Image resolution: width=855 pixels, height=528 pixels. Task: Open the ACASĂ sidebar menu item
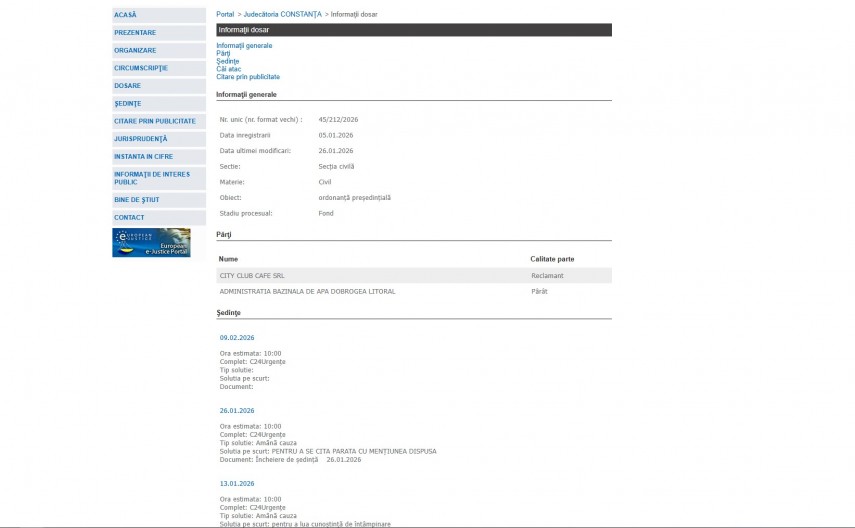[x=126, y=15]
